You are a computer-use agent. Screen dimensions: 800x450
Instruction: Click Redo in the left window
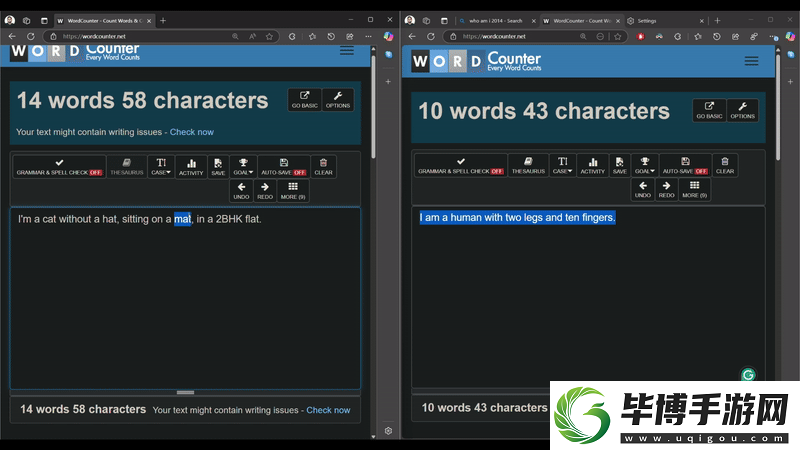(x=265, y=191)
